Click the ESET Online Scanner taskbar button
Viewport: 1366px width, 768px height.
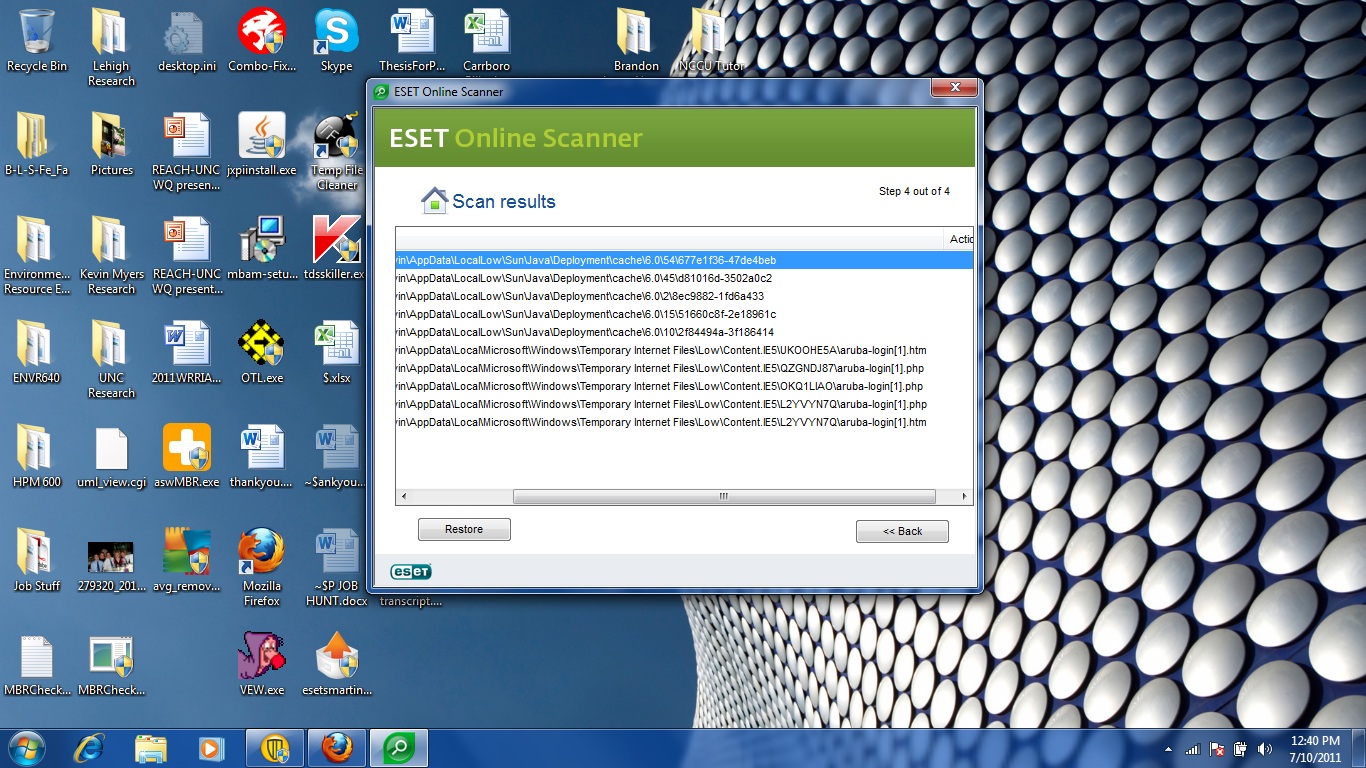399,748
